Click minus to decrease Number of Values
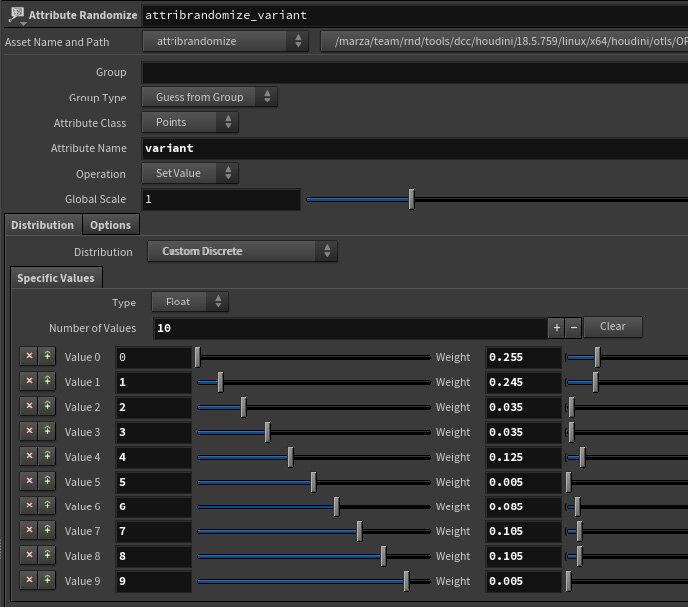Screen dimensions: 688x607 coord(573,327)
